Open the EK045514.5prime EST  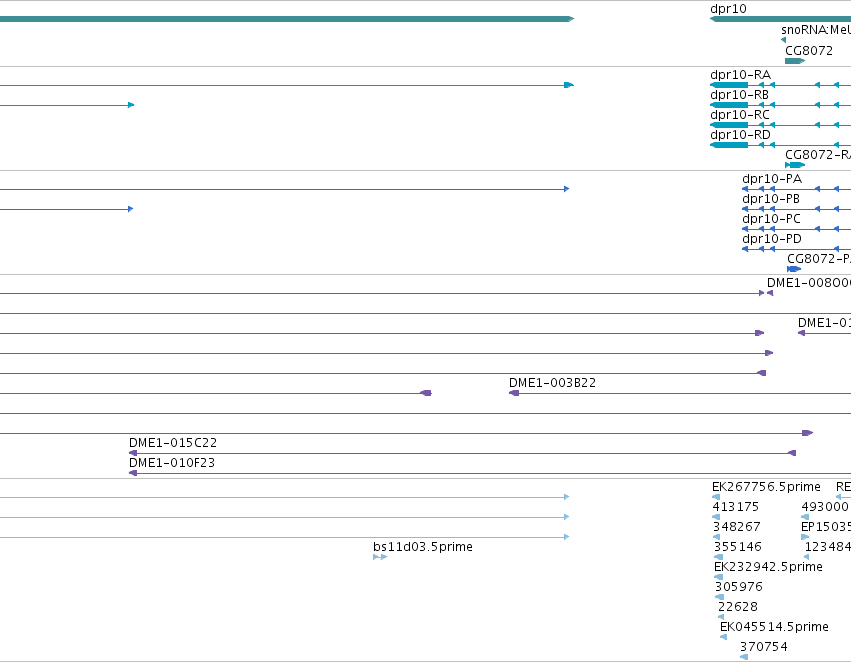coord(723,637)
